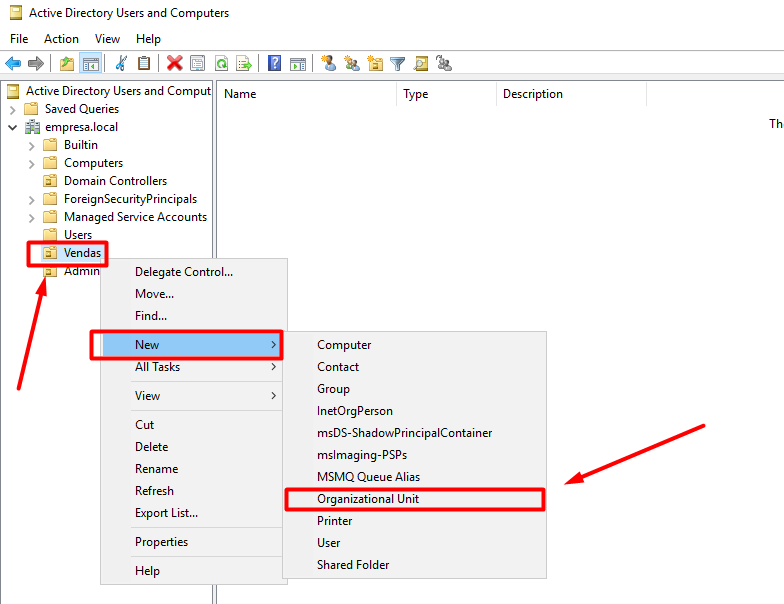Expand the ForeignSecurityPrincipals container

(32, 200)
